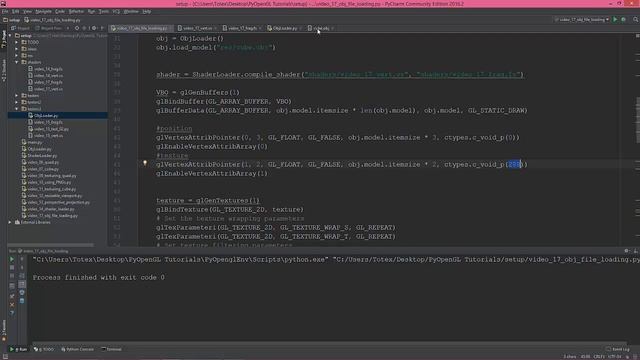Open the VCS menu
This screenshot has height=360, width=640.
(x=116, y=11)
